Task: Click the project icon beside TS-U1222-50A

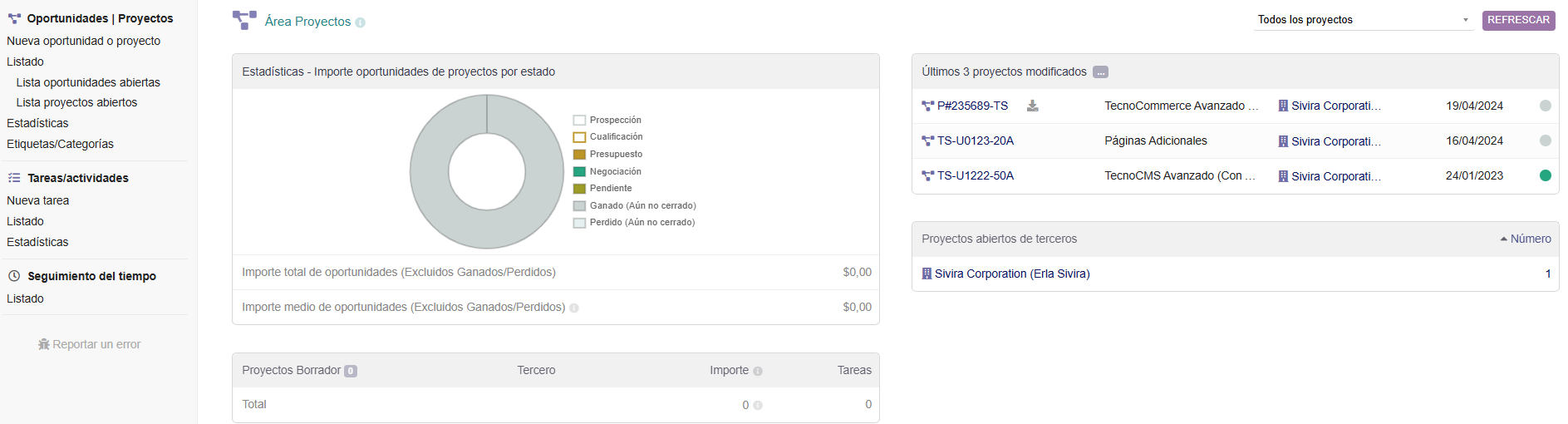Action: pyautogui.click(x=927, y=176)
